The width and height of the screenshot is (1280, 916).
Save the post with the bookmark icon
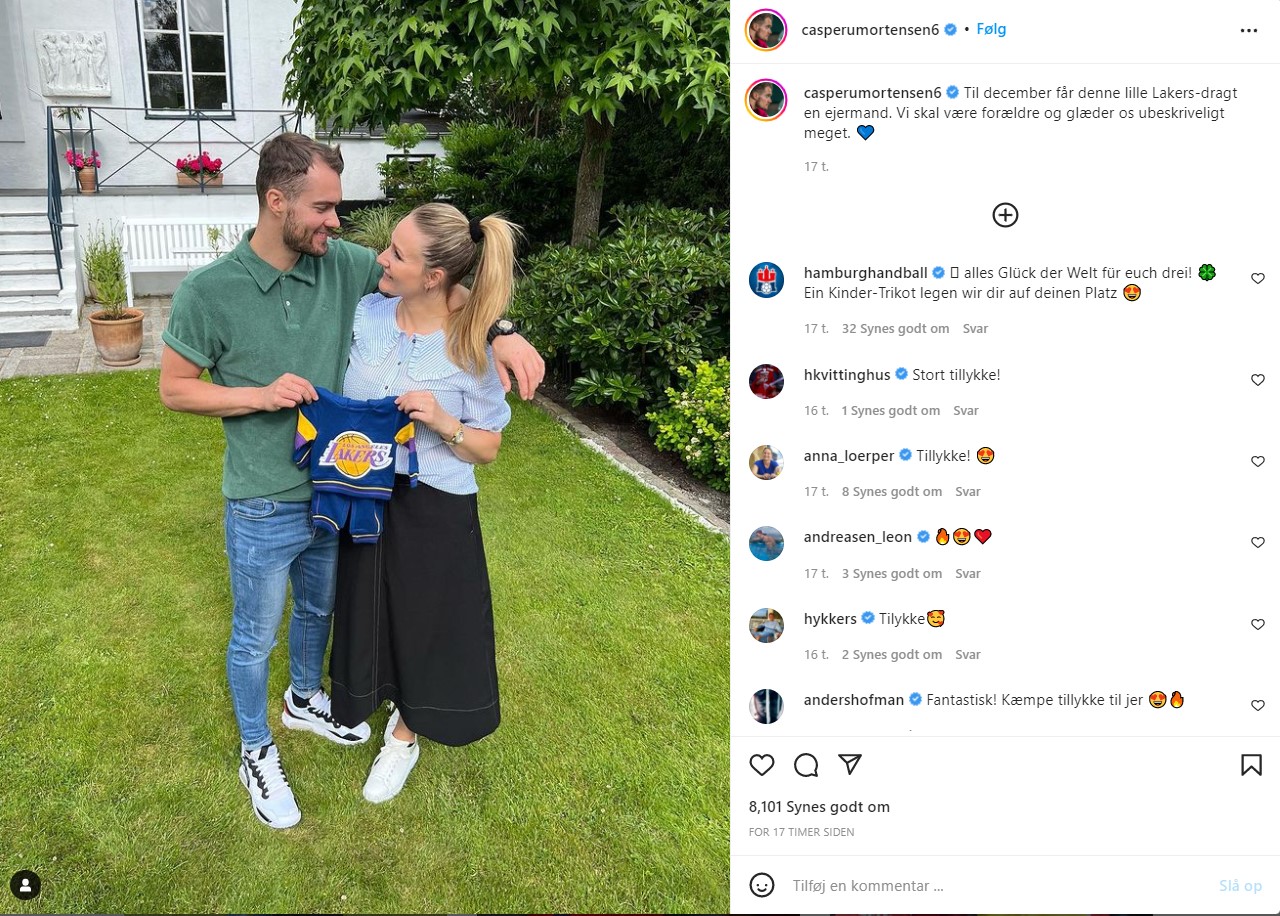tap(1251, 765)
